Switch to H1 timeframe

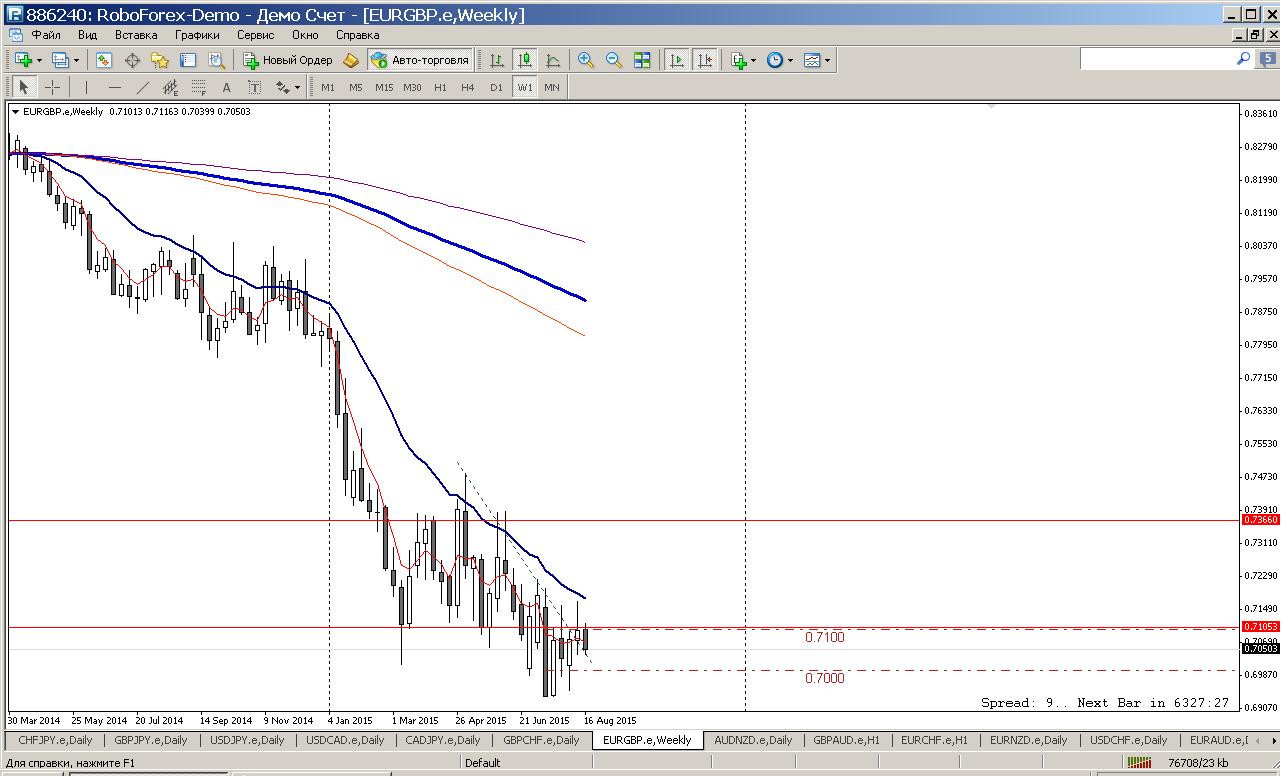(x=440, y=87)
